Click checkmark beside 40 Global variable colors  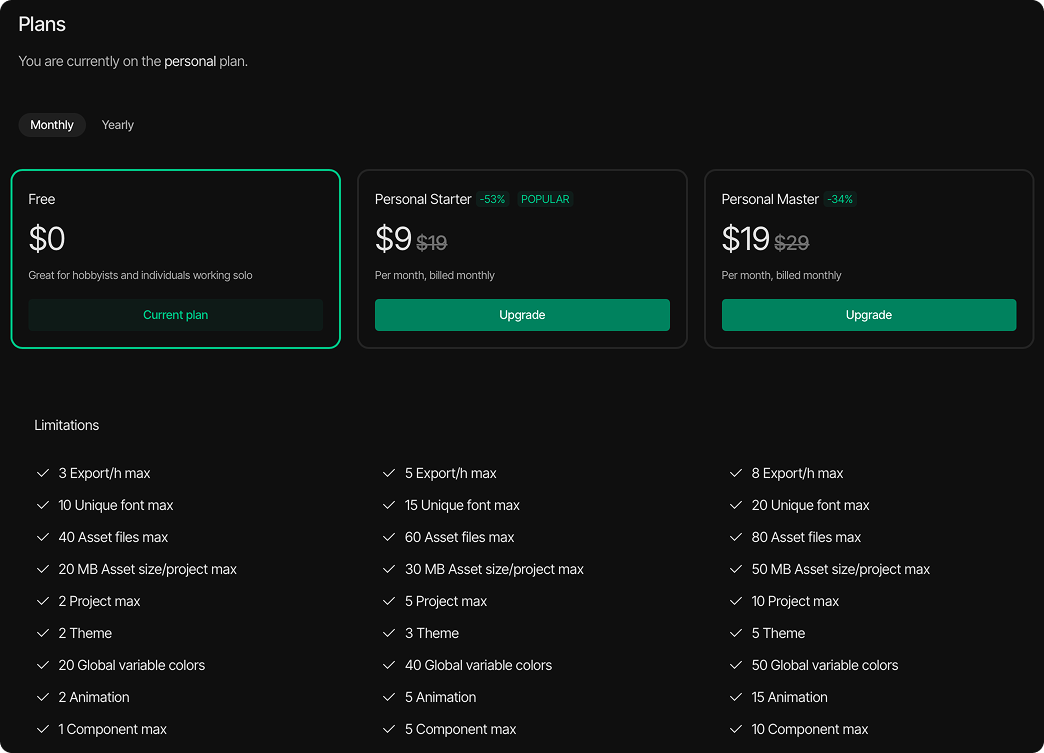click(x=390, y=665)
